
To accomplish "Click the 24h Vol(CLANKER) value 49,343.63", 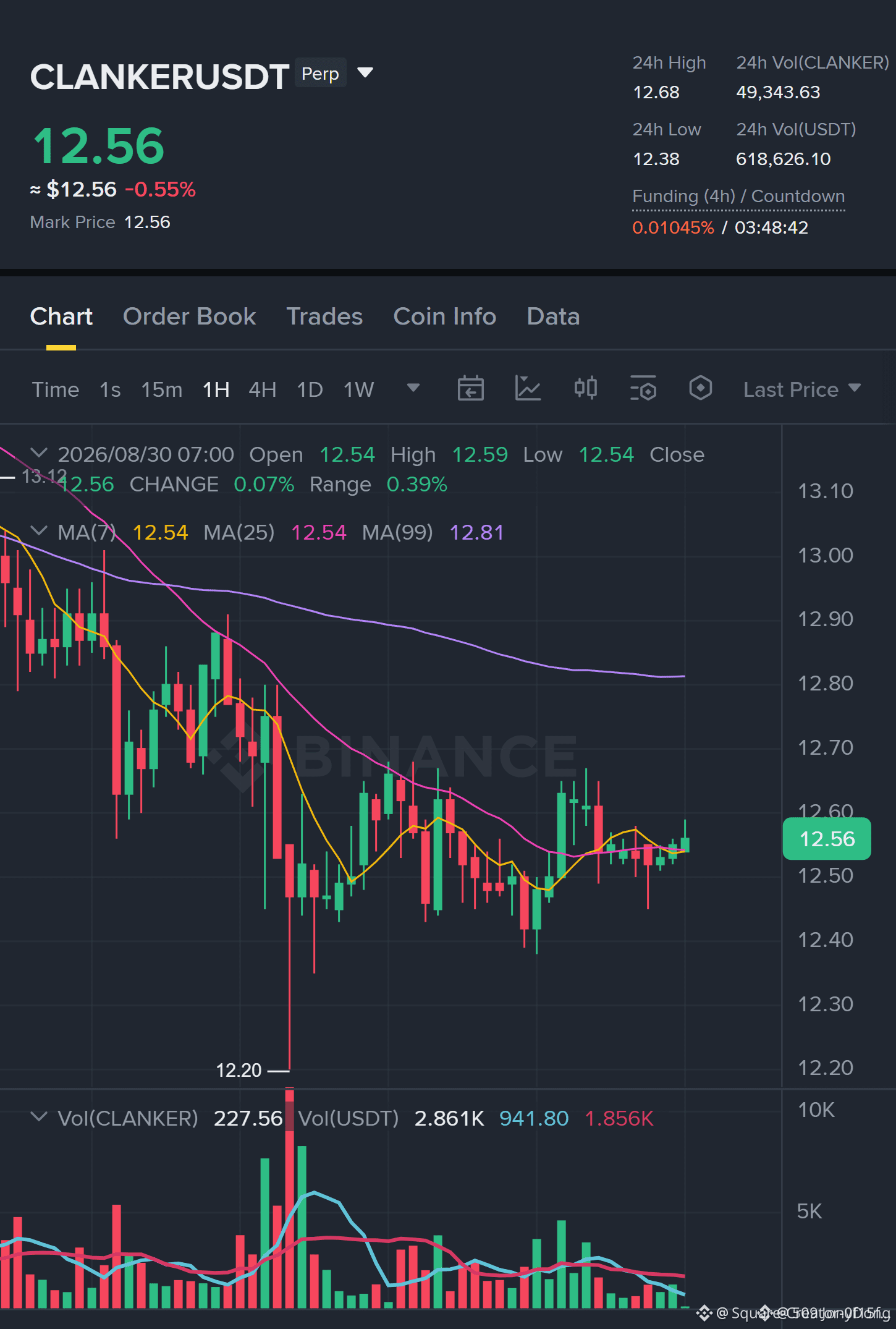I will tap(778, 92).
